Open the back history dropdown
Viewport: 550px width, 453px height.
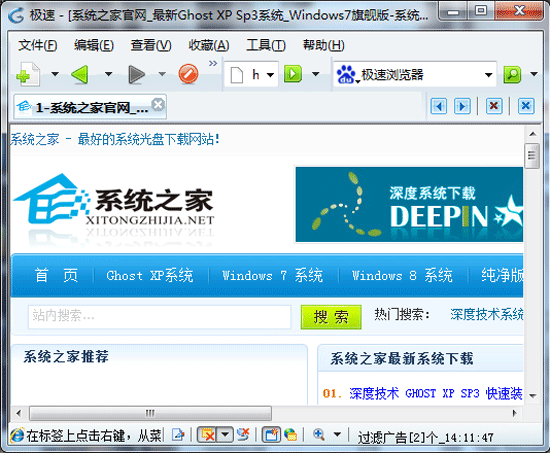pos(109,74)
